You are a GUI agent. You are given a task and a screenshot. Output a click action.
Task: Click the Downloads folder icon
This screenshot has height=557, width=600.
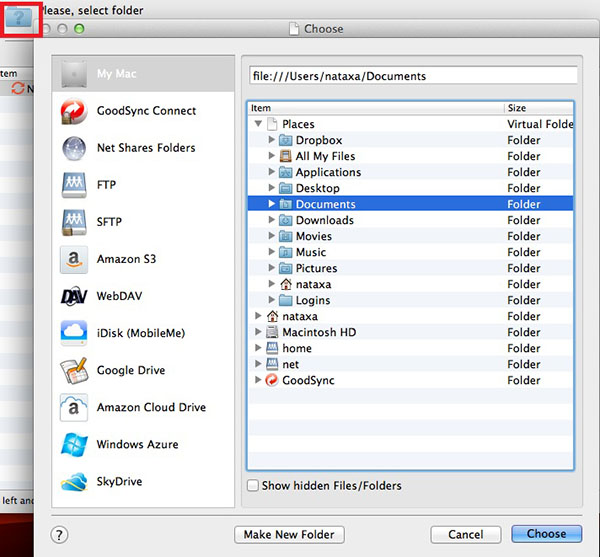point(285,220)
